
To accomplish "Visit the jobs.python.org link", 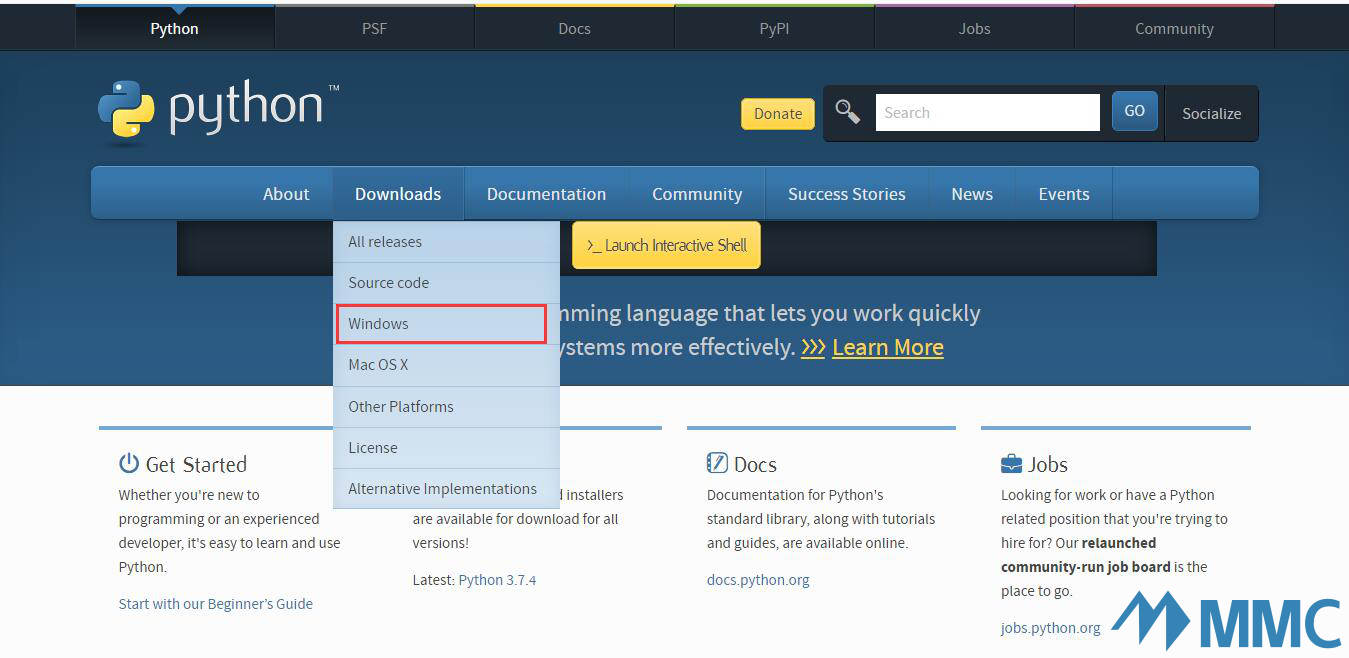I will click(x=1051, y=628).
